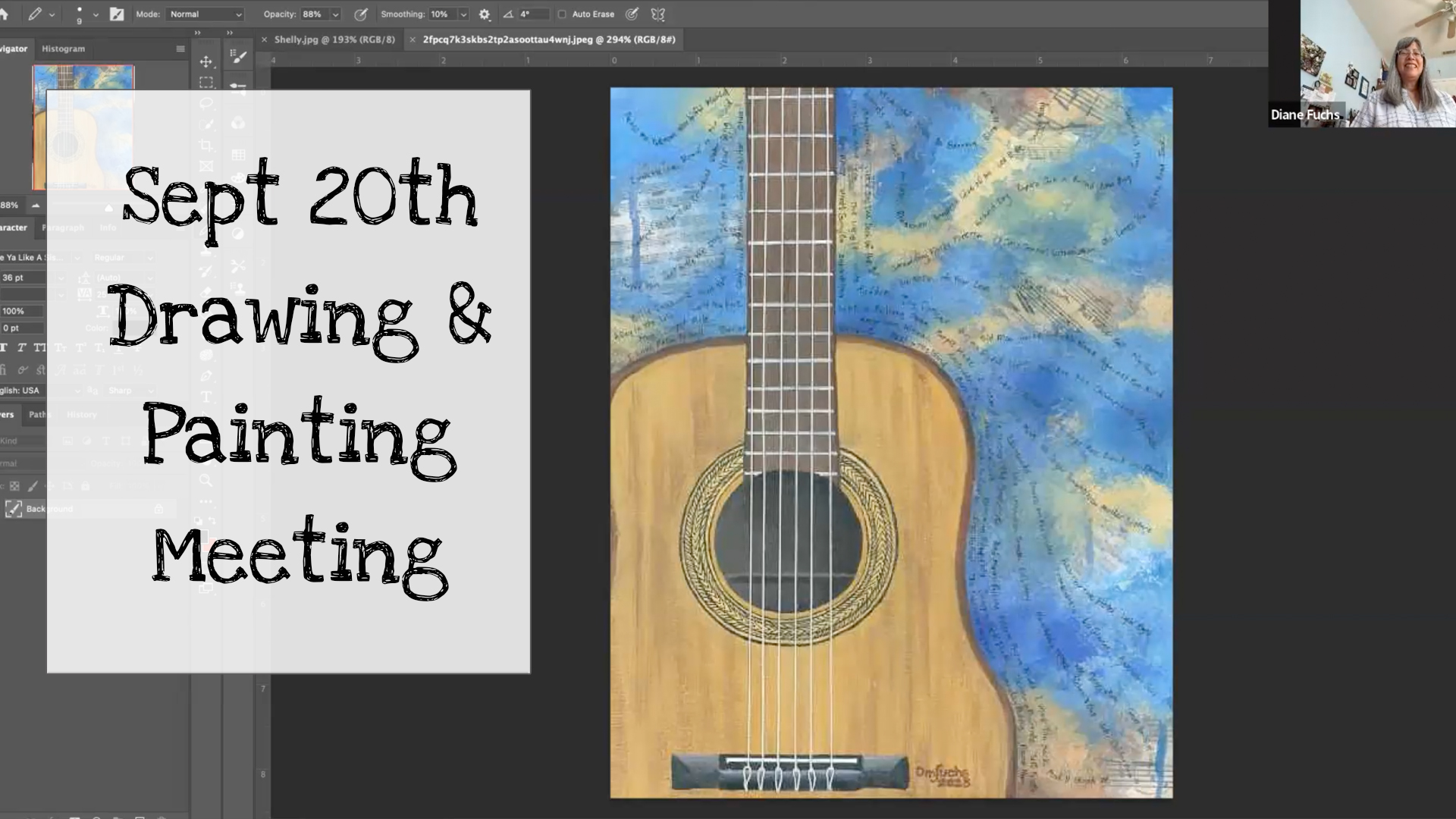Viewport: 1456px width, 819px height.
Task: Select the brush presets toolbar icon
Action: [x=239, y=57]
